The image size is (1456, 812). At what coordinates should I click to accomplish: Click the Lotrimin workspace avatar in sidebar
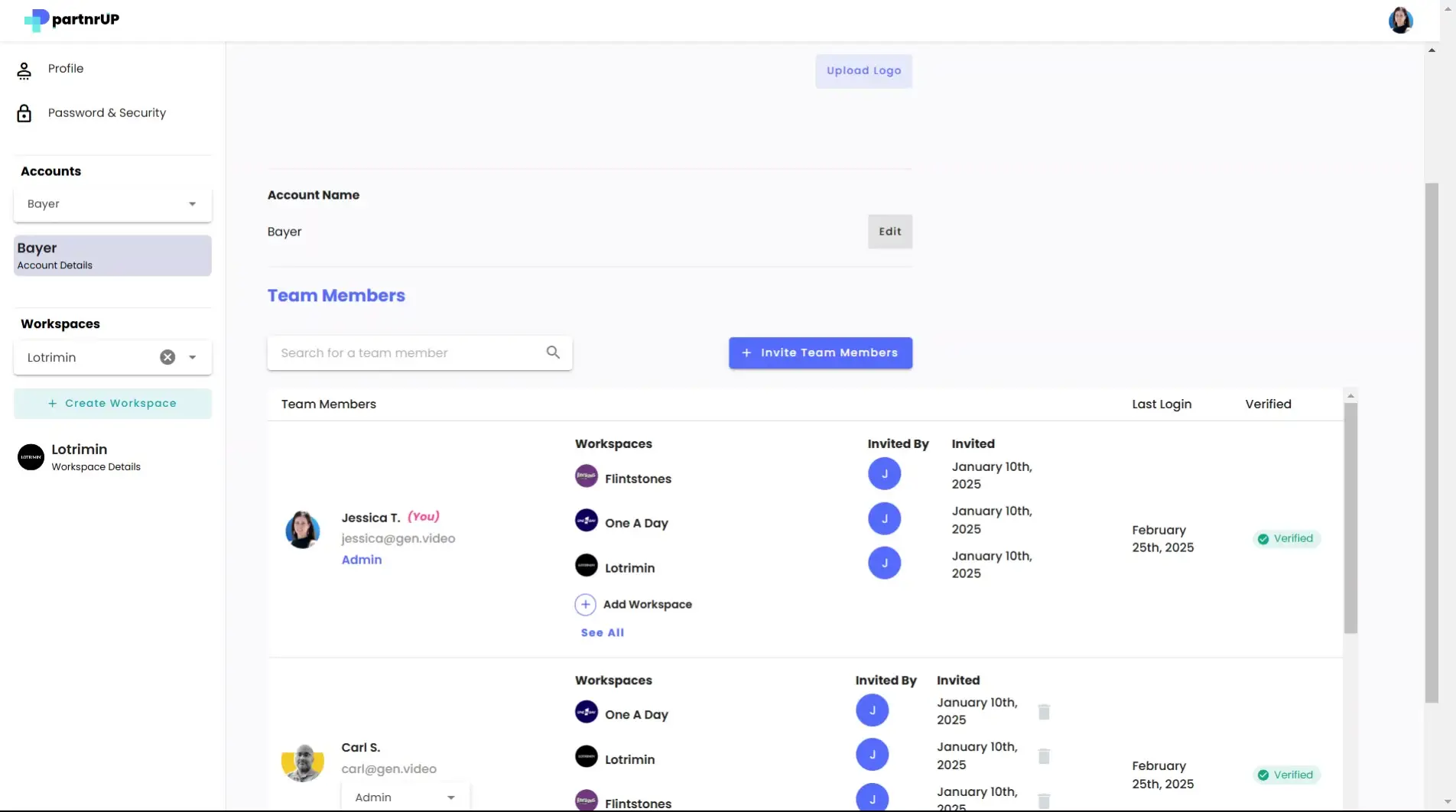coord(30,456)
